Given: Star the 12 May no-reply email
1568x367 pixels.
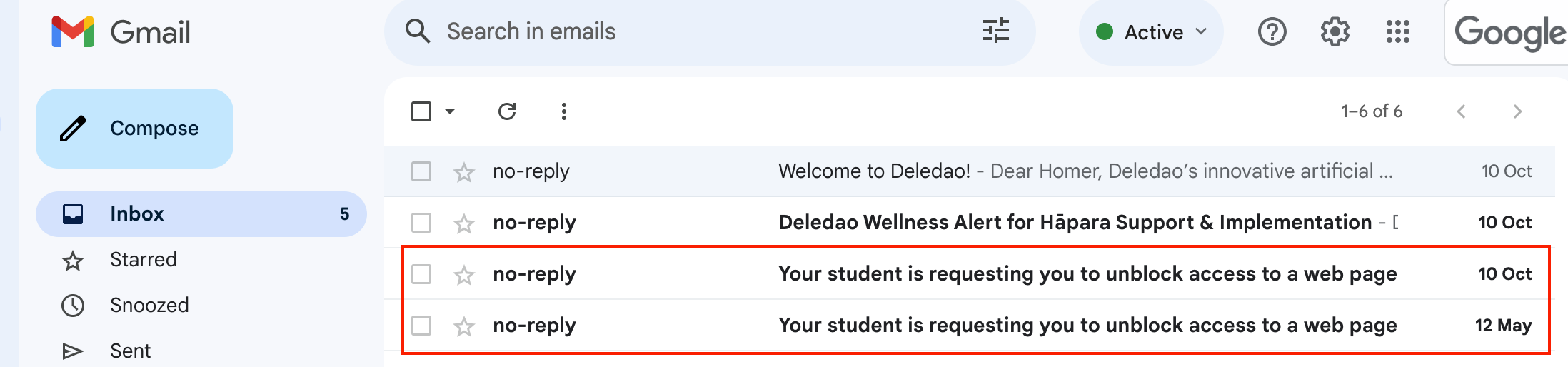Looking at the screenshot, I should 464,326.
